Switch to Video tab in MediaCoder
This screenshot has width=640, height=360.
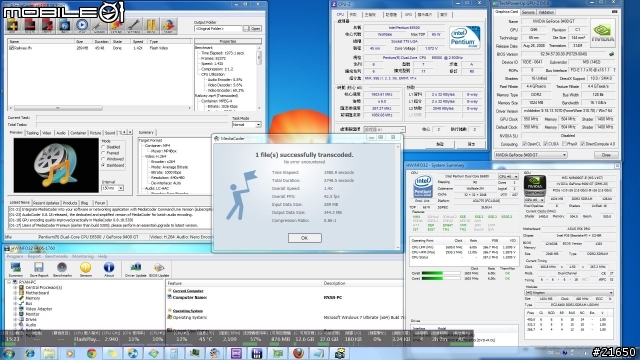coord(47,133)
